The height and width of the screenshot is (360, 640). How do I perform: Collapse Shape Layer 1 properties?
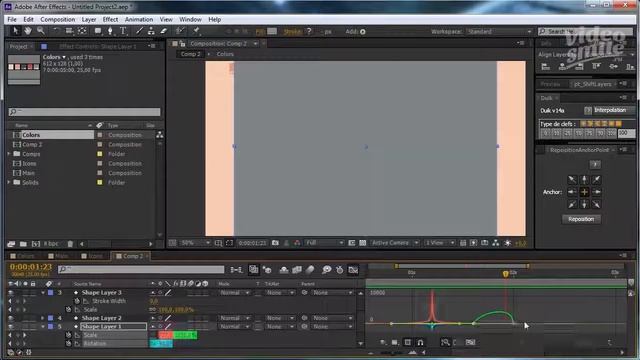[x=42, y=327]
